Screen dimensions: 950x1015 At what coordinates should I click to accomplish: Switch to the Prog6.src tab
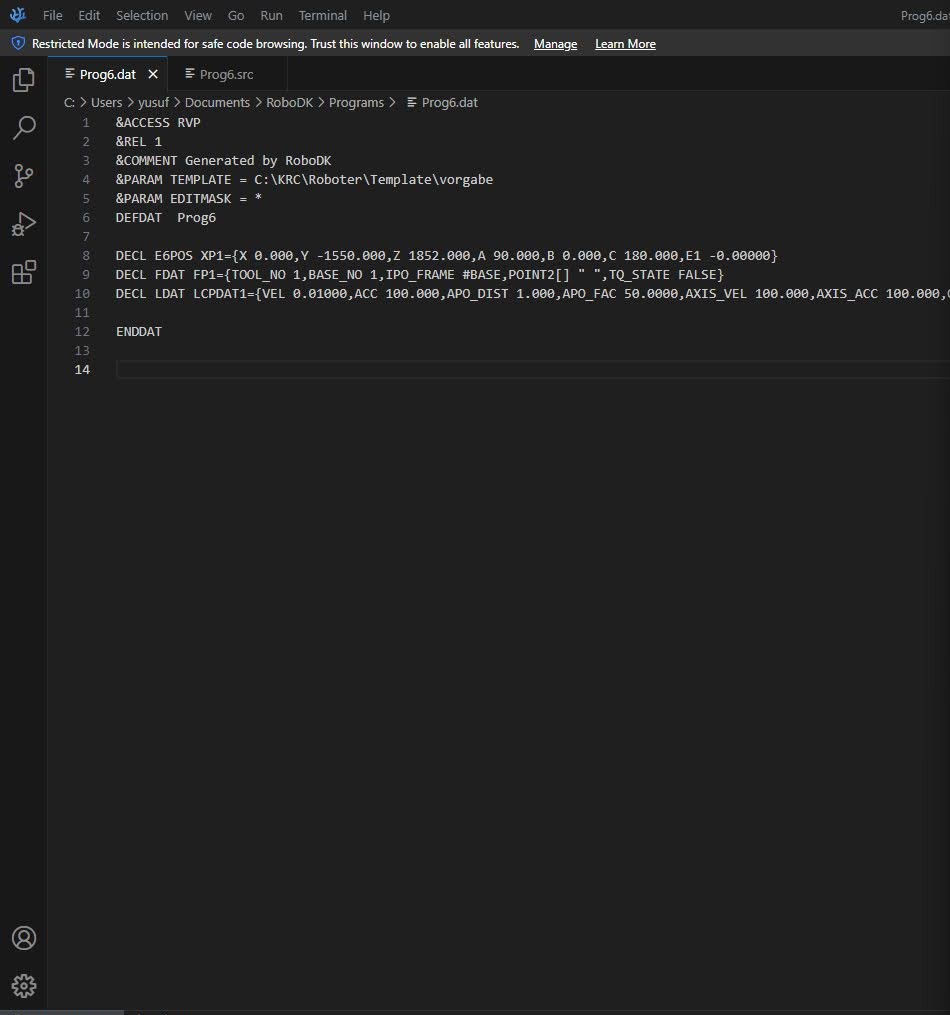click(226, 75)
